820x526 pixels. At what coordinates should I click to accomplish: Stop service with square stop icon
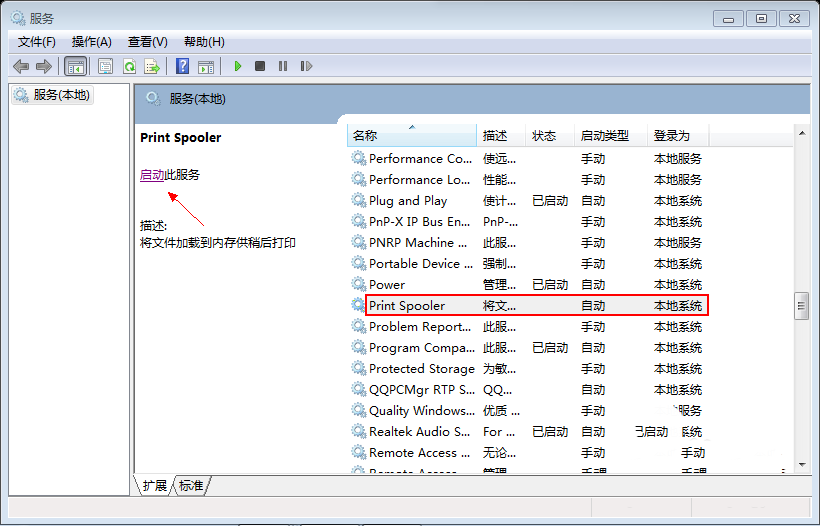[260, 66]
